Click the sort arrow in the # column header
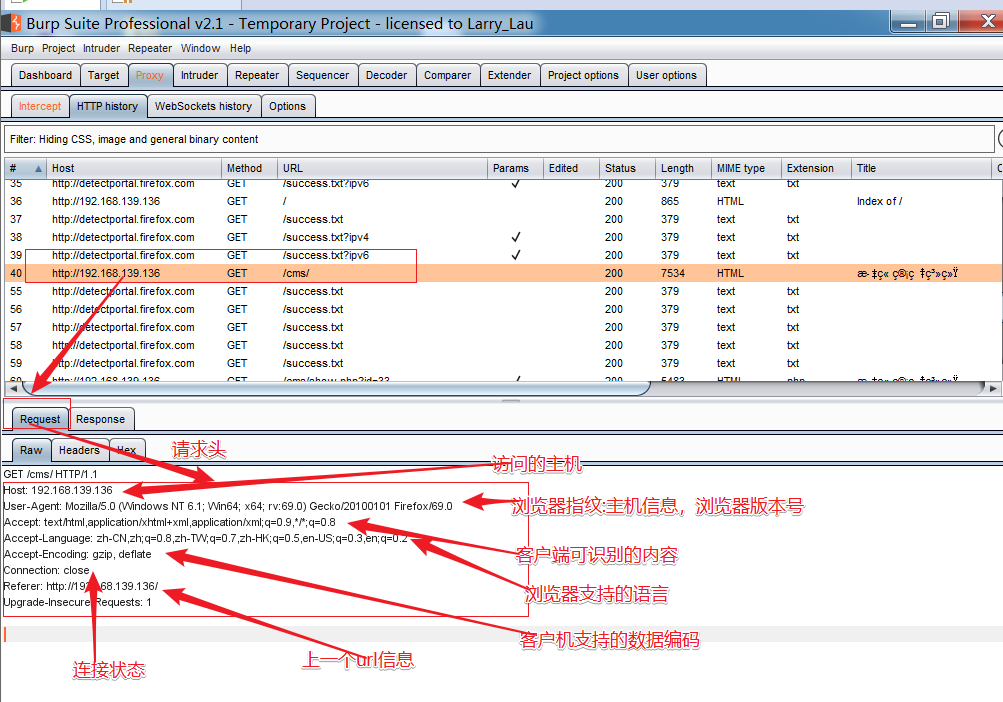This screenshot has height=702, width=1003. 38,168
